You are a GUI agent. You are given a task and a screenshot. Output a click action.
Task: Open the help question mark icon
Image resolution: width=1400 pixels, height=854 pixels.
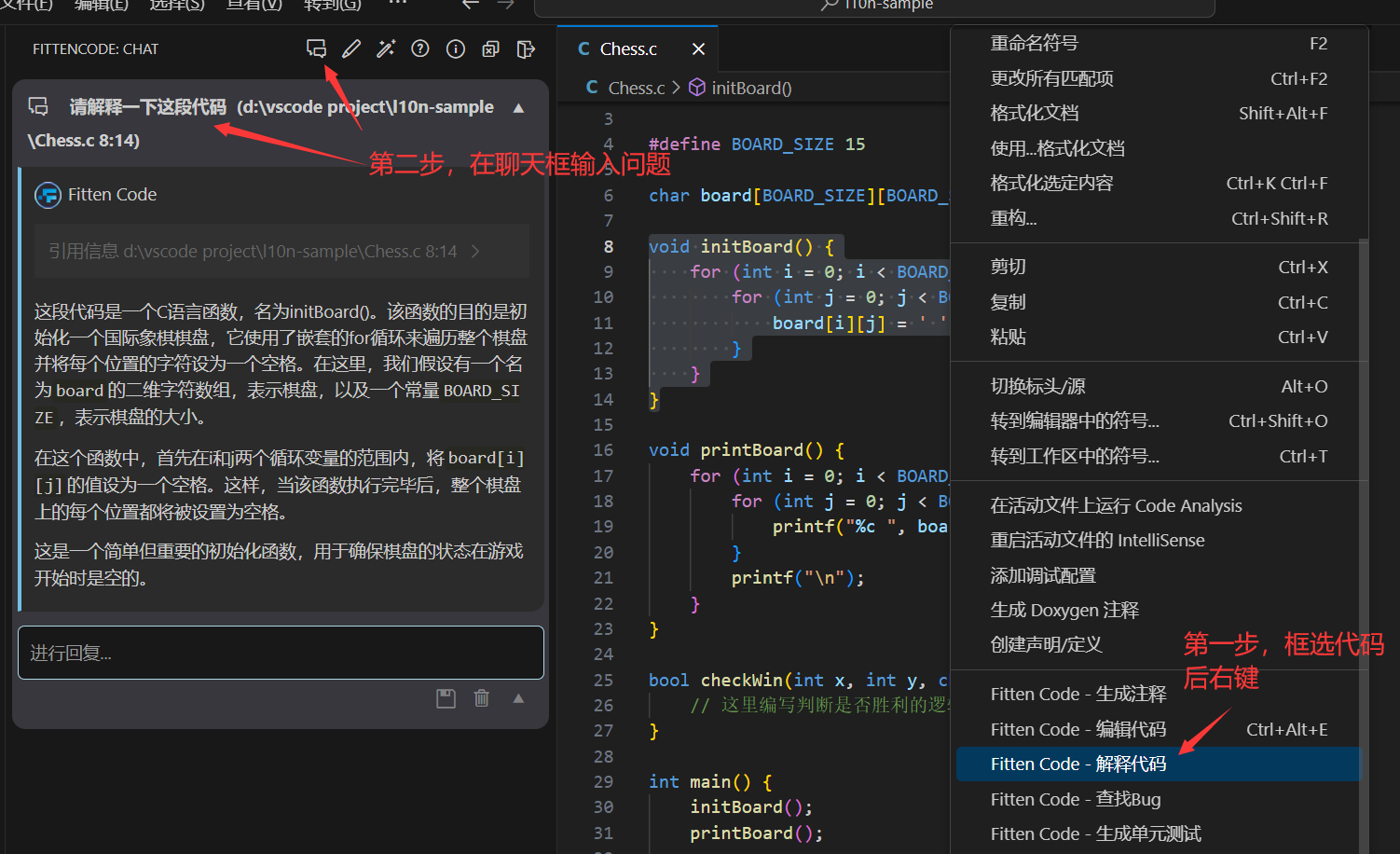click(x=420, y=48)
